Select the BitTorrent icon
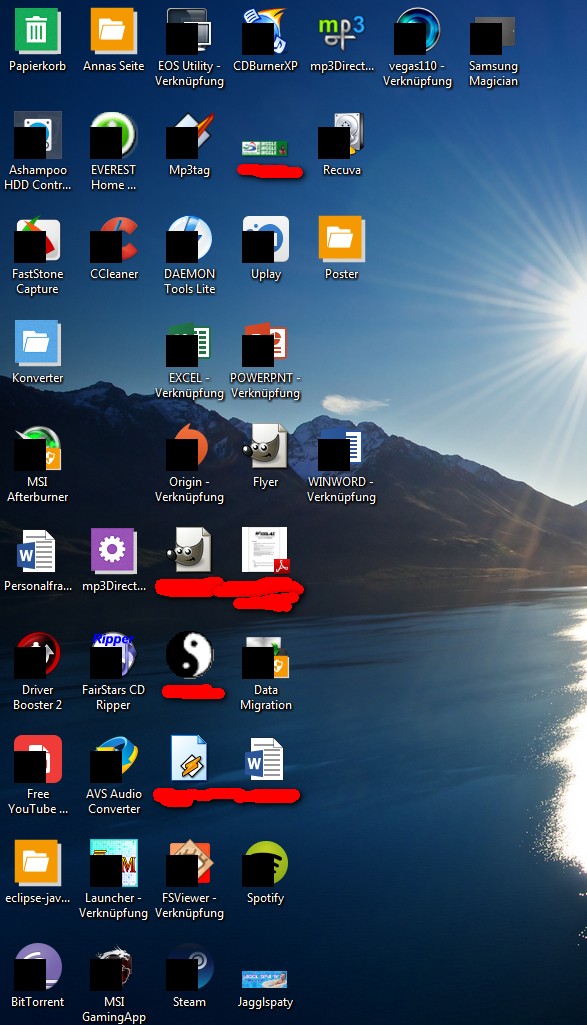 pyautogui.click(x=37, y=967)
